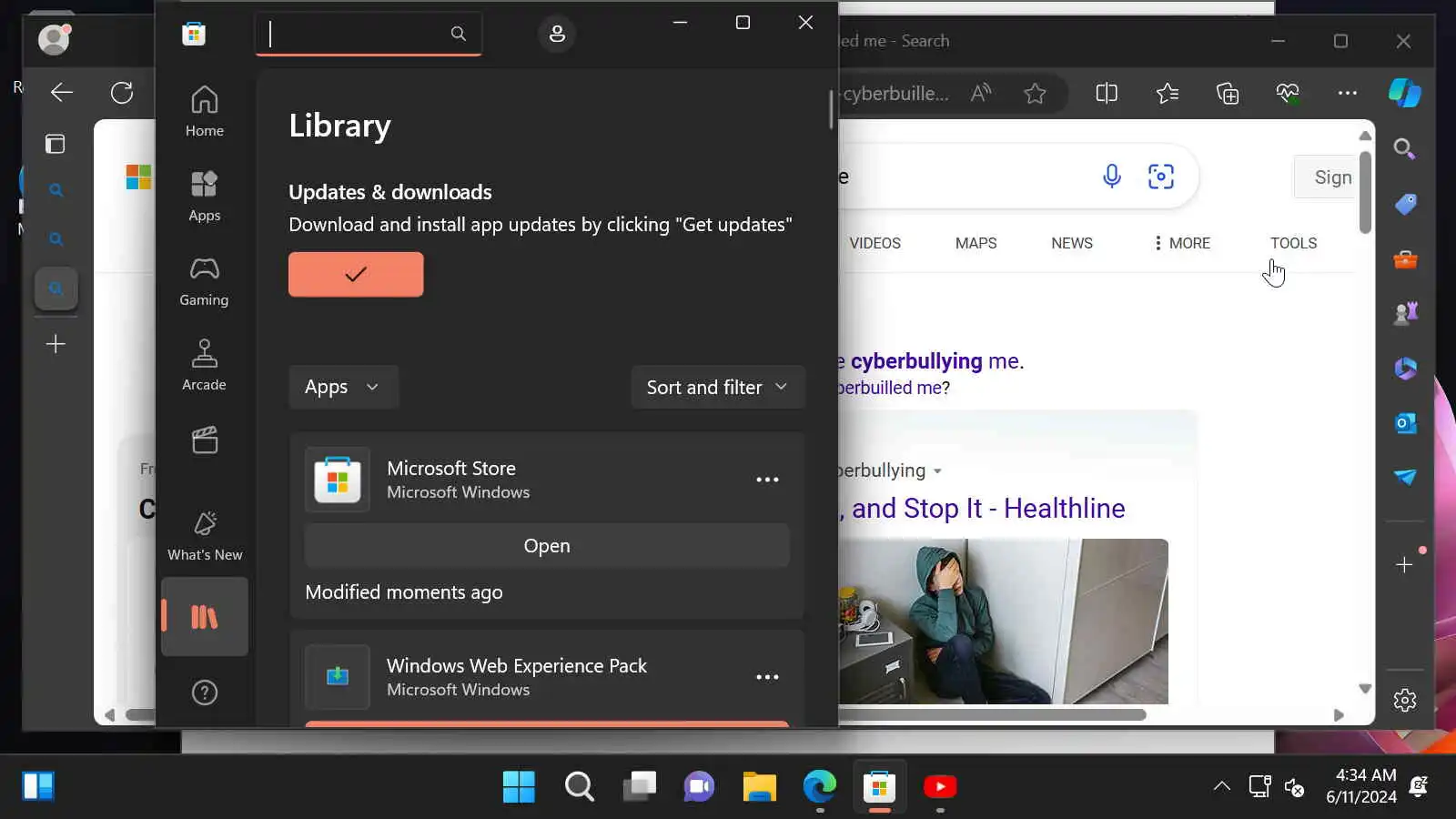Open Edge tab actions menu icon
The image size is (1456, 819).
pyautogui.click(x=56, y=144)
